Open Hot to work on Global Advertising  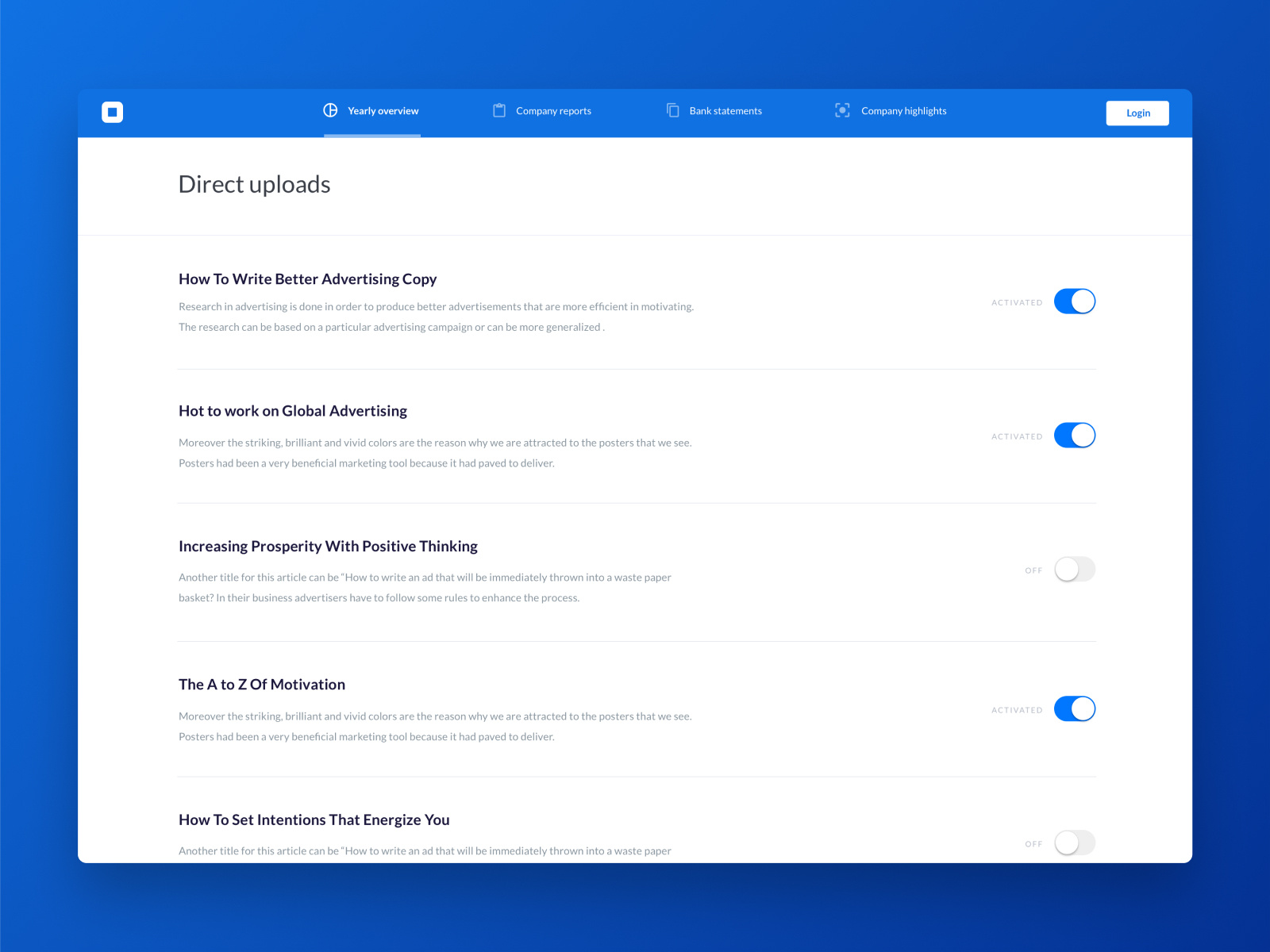[293, 410]
